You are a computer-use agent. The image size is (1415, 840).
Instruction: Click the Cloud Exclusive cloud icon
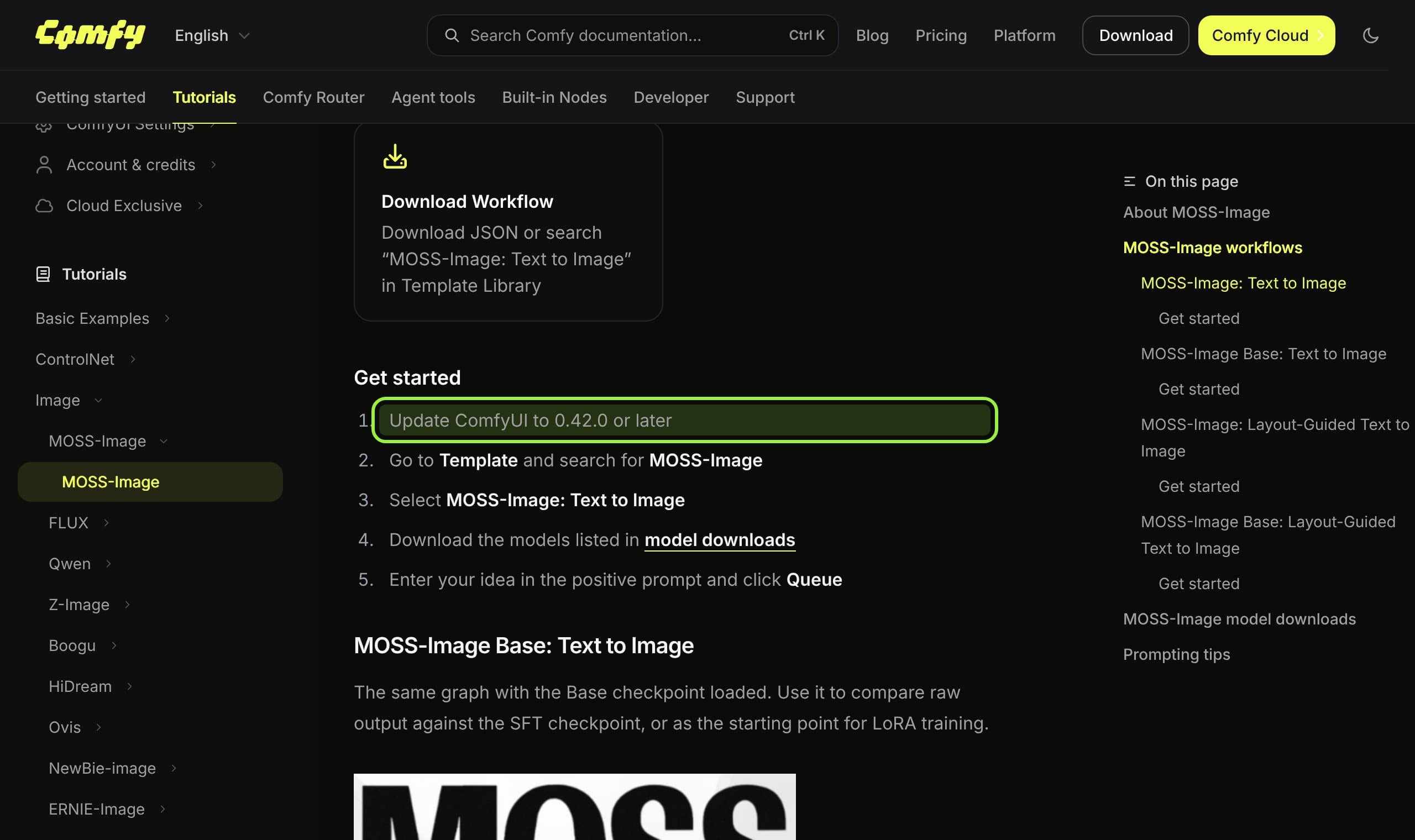click(44, 206)
